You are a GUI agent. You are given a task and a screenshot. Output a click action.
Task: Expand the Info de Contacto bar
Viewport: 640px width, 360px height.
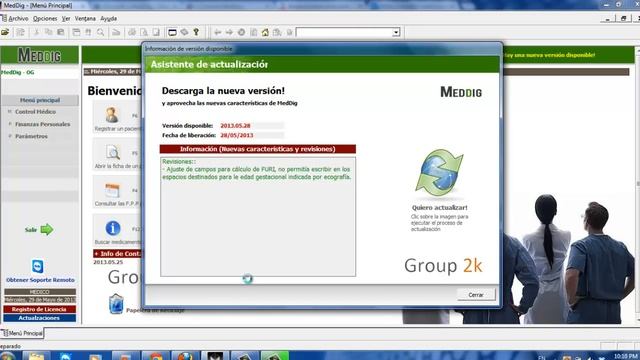[x=118, y=253]
